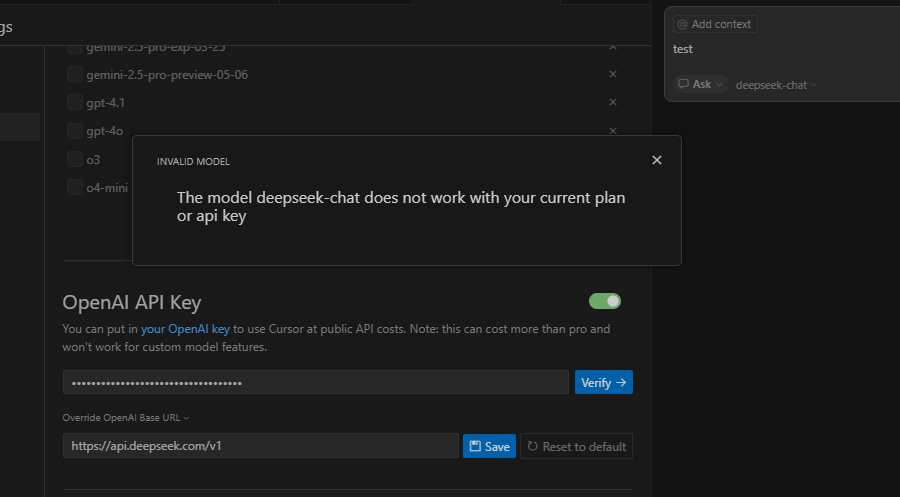Screen dimensions: 900x497
Task: Open the Ask mode dropdown
Action: (x=700, y=84)
